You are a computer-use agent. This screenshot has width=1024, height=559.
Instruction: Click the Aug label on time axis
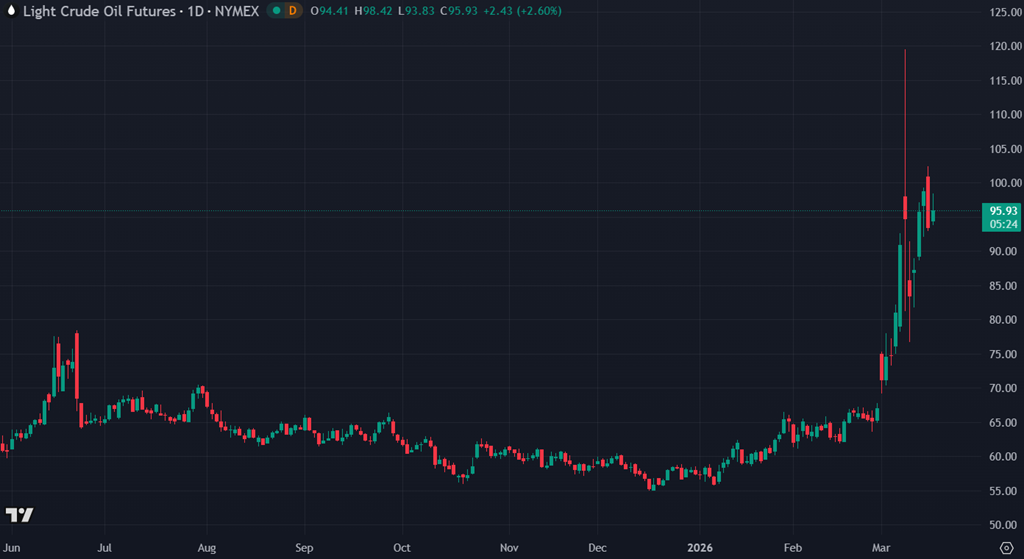(207, 548)
